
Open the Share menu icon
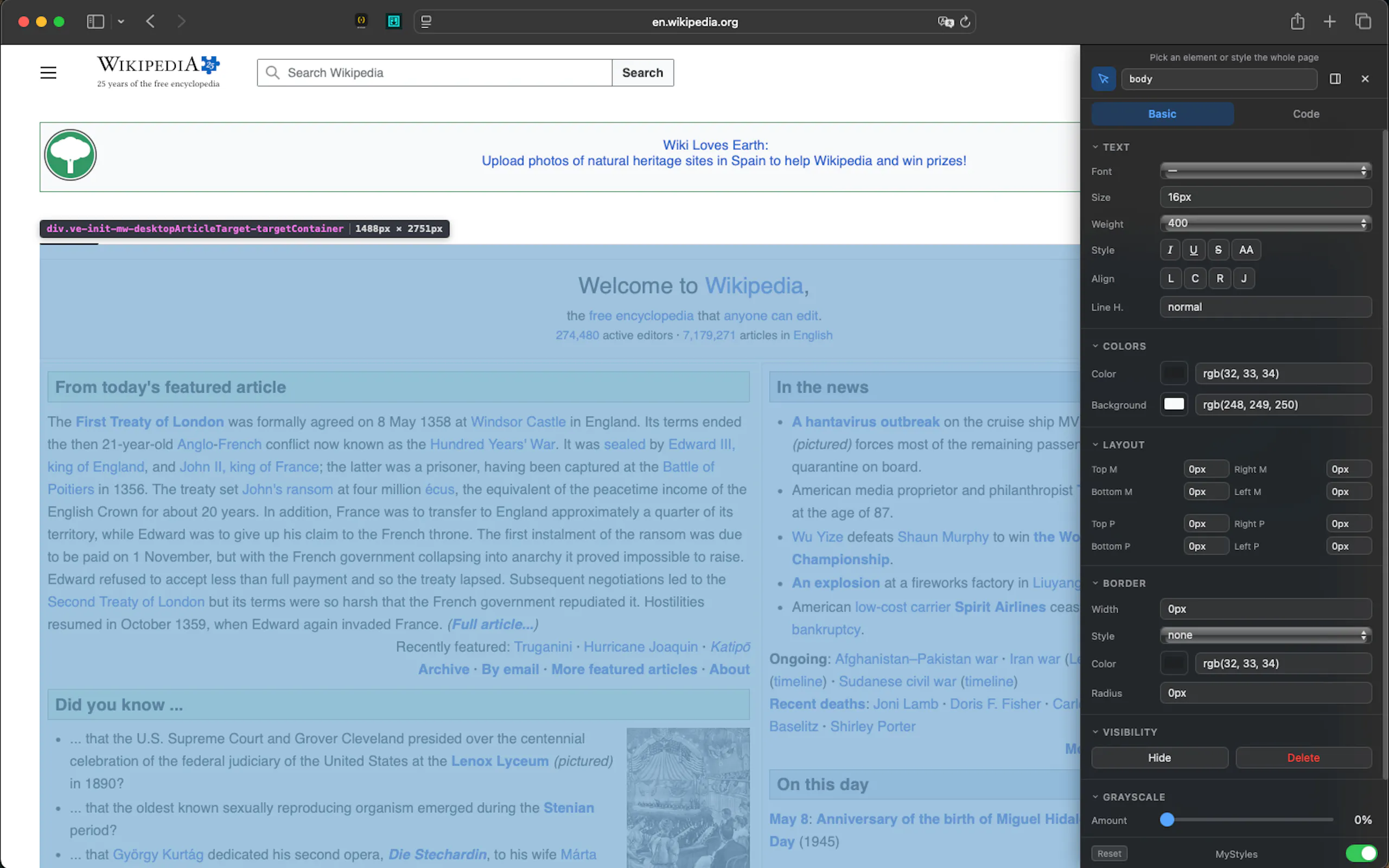1297,22
